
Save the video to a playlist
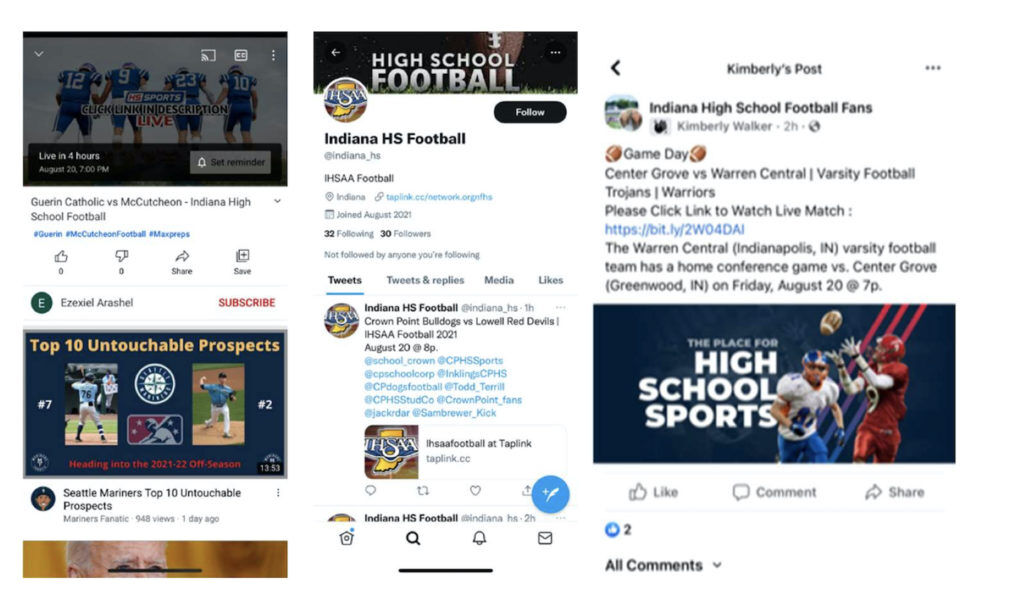(242, 261)
